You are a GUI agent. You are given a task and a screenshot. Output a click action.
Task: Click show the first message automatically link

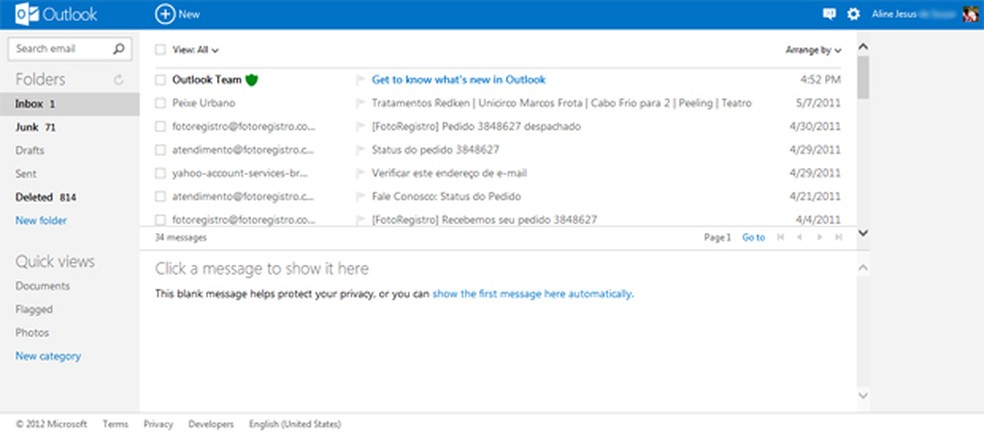click(x=533, y=293)
